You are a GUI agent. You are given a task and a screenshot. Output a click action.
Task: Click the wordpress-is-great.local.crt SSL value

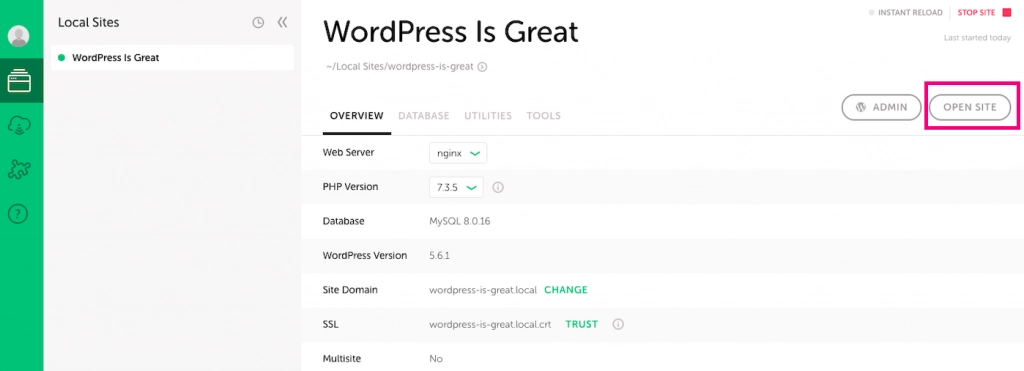[490, 324]
